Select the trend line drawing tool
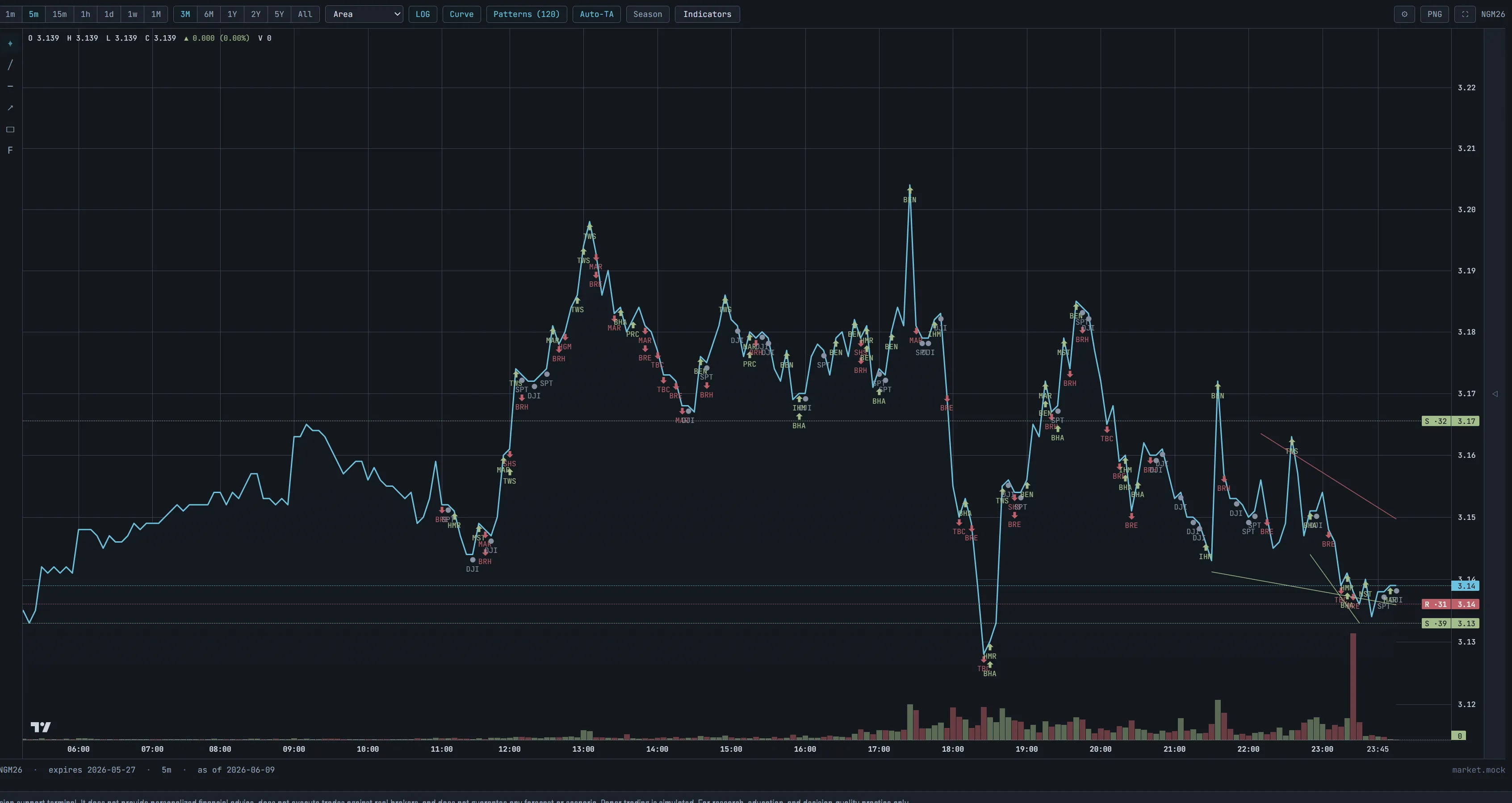Image resolution: width=1512 pixels, height=803 pixels. [10, 65]
